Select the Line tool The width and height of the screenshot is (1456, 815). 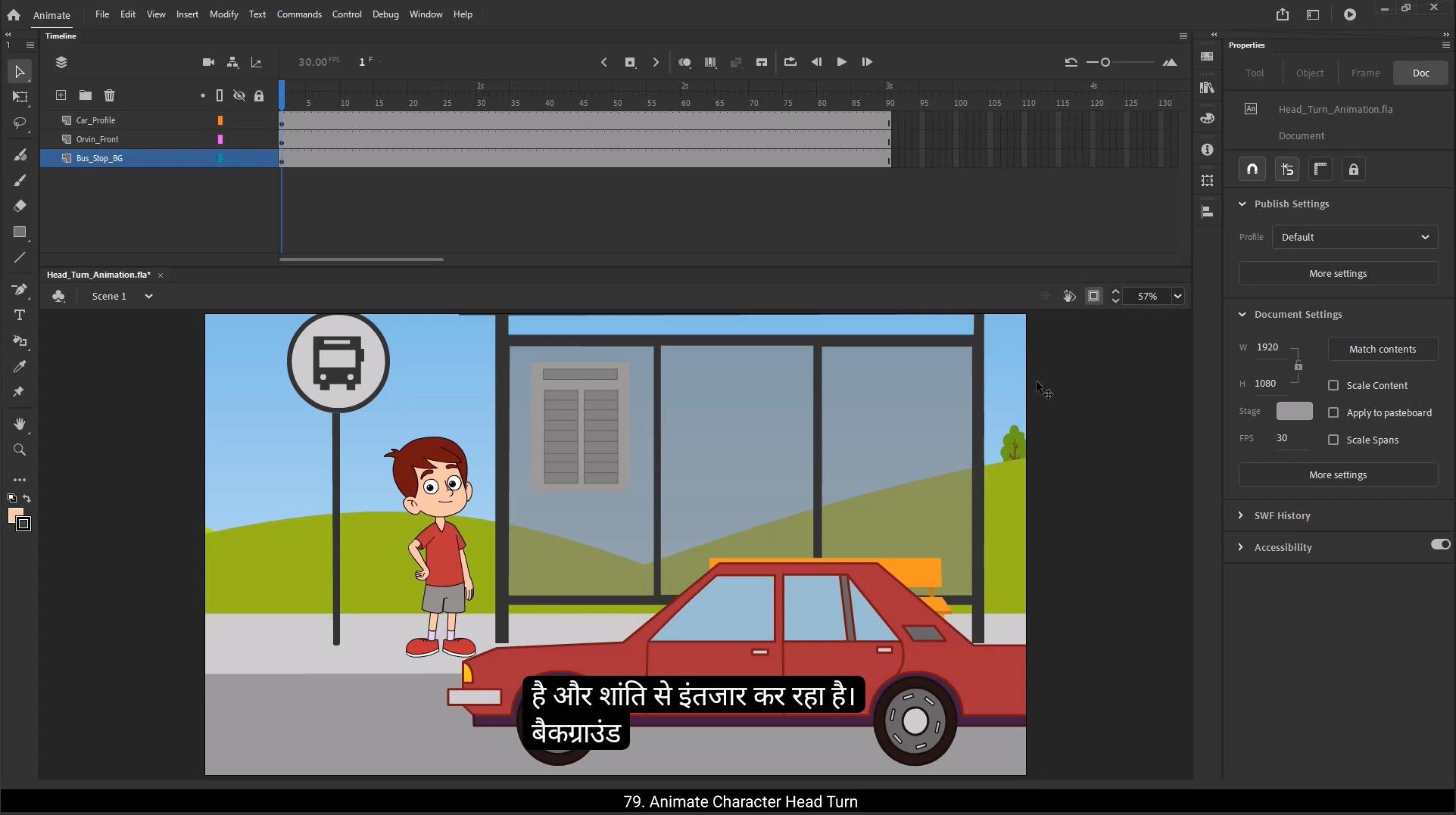tap(20, 258)
